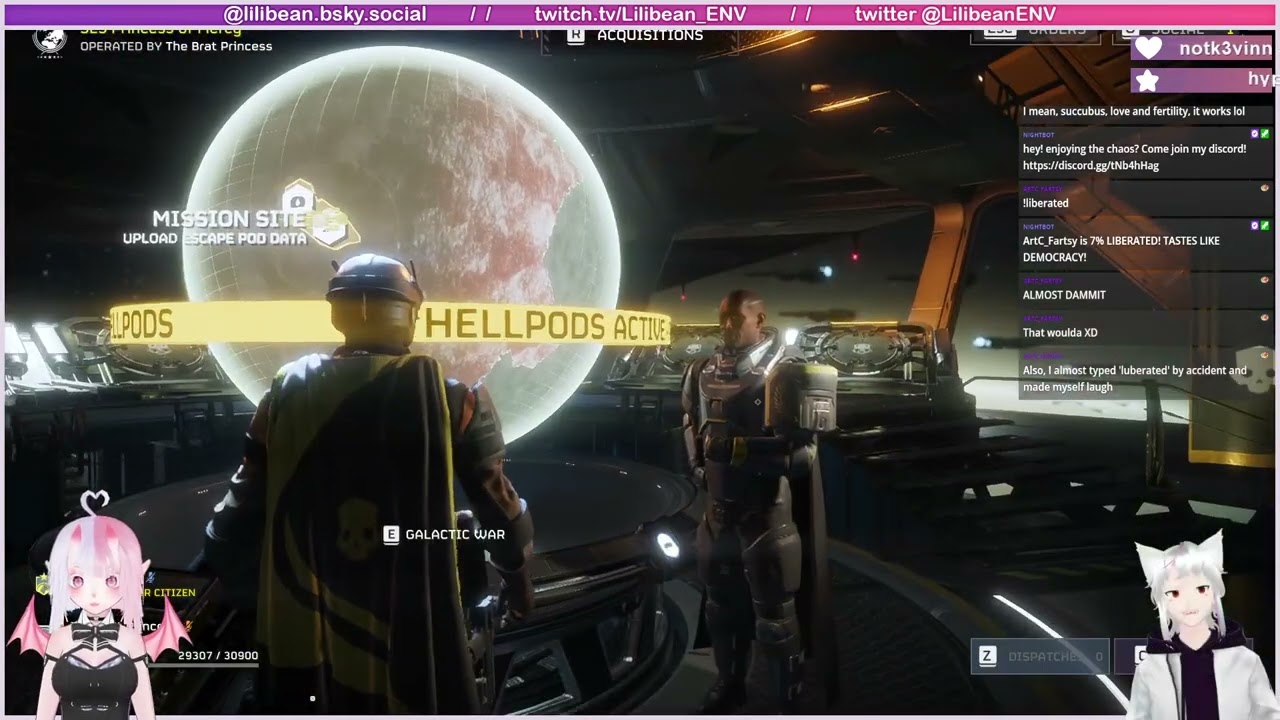Click the 'TASTES LIKE DEMOCRACY!' Nightbot message
This screenshot has width=1280, height=720.
point(1121,249)
